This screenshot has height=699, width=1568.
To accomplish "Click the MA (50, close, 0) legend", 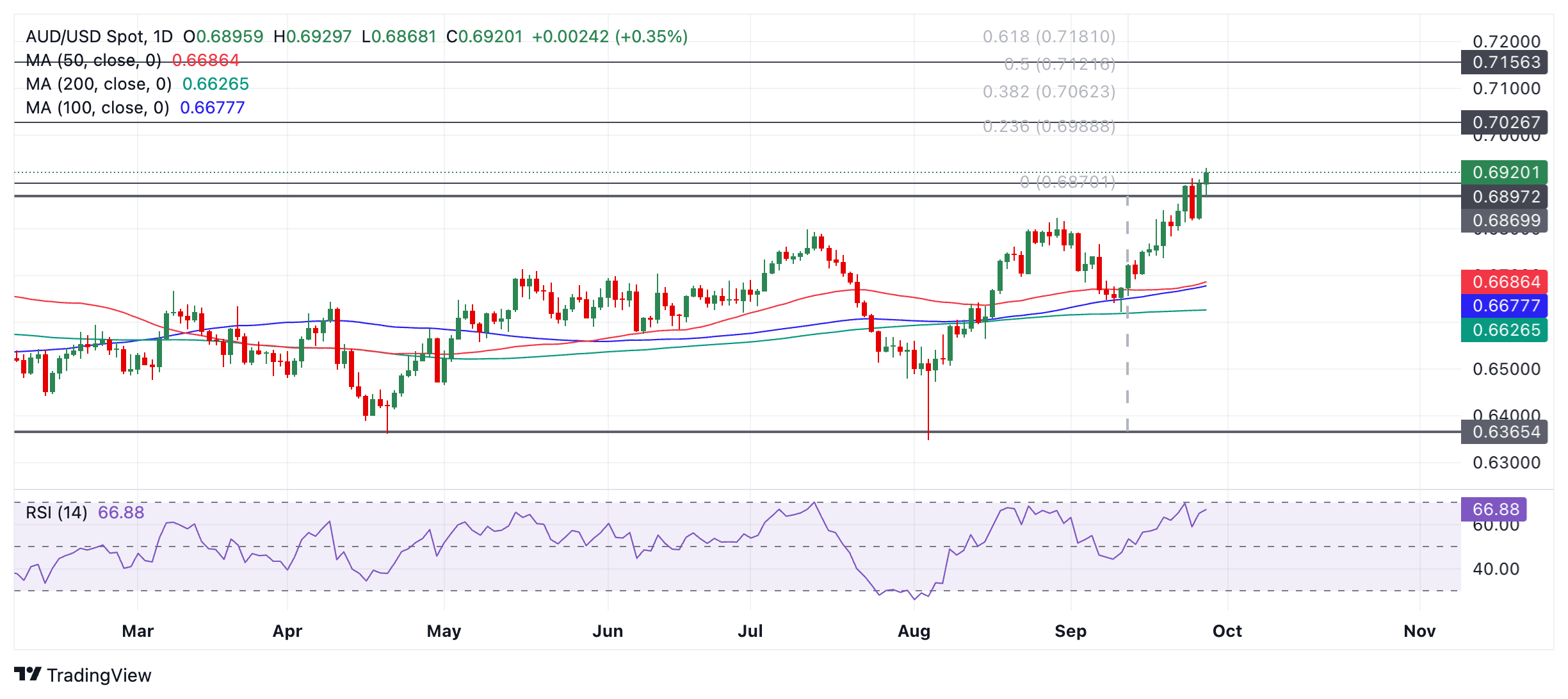I will click(x=93, y=60).
